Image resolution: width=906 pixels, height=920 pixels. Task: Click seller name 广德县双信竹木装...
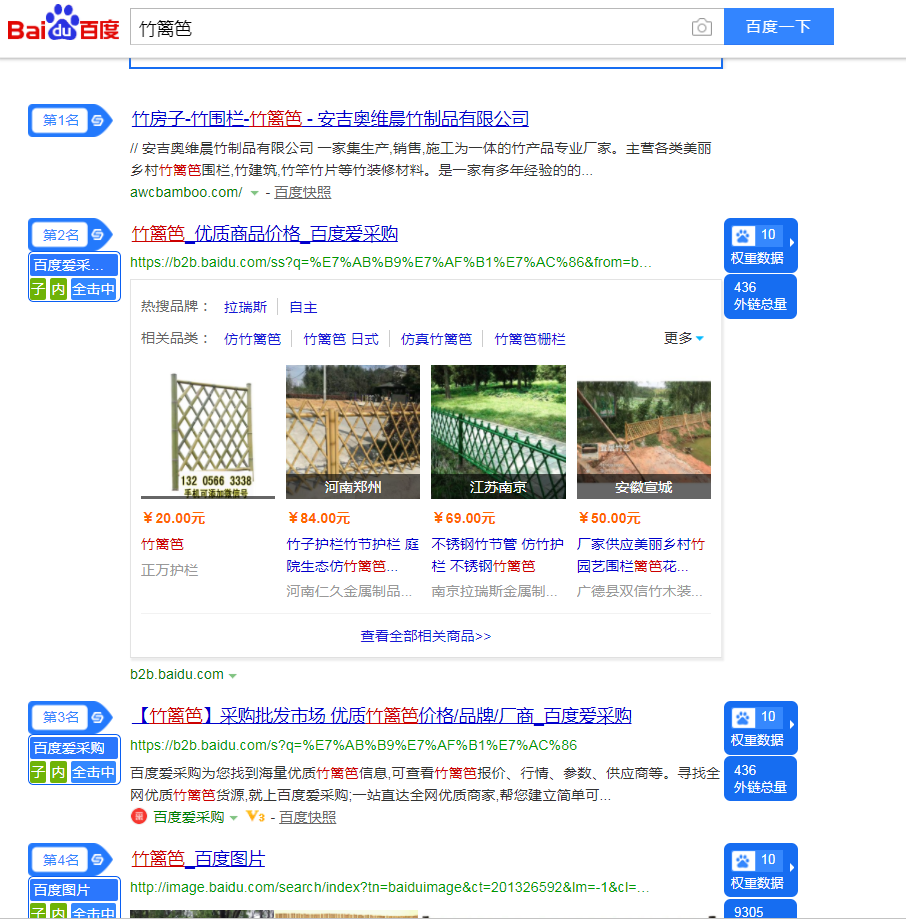(x=640, y=591)
